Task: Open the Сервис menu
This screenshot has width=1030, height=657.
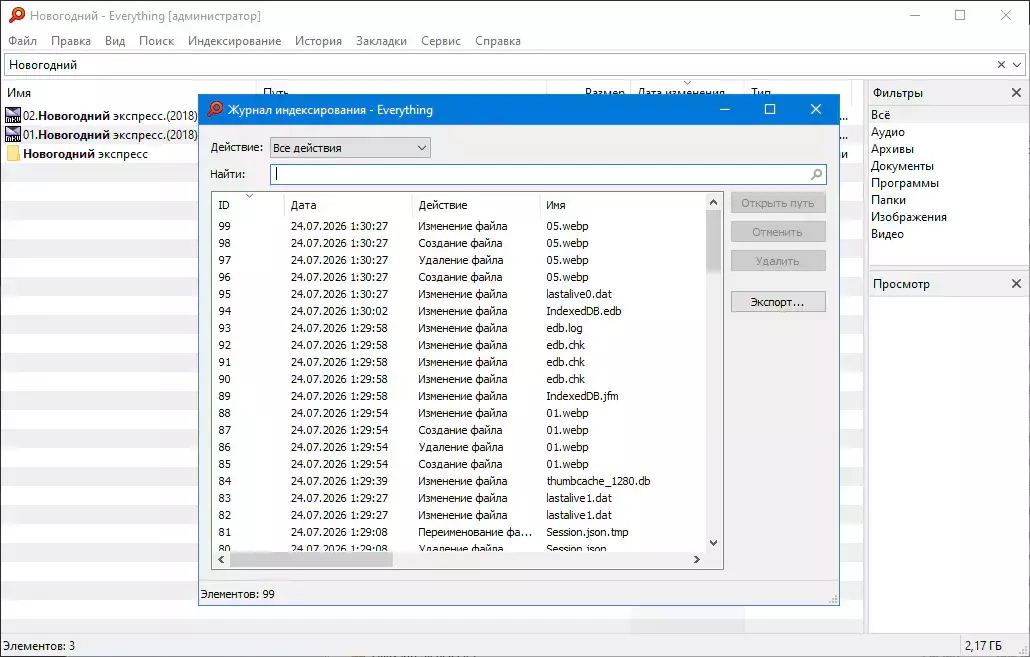Action: [441, 41]
